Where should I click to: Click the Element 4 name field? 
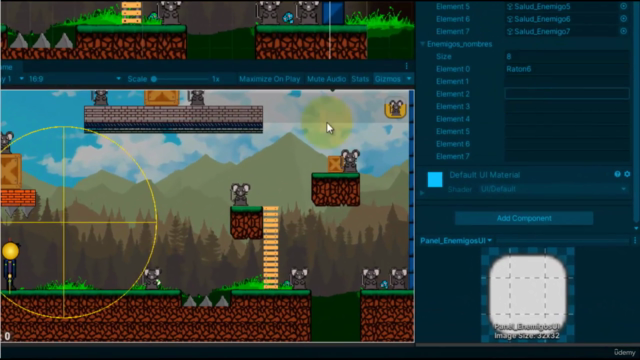[567, 119]
